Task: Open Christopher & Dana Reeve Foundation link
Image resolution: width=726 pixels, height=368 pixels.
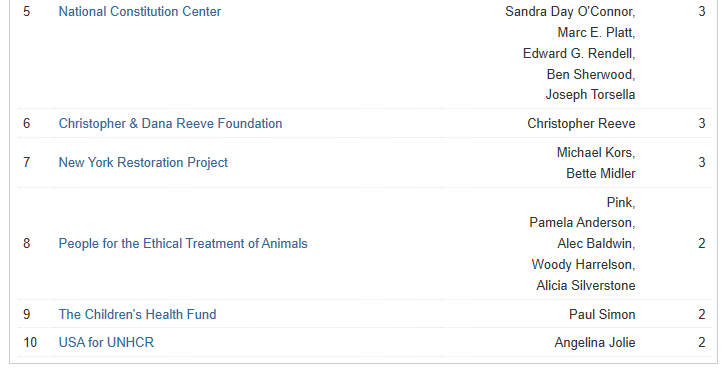Action: (170, 124)
